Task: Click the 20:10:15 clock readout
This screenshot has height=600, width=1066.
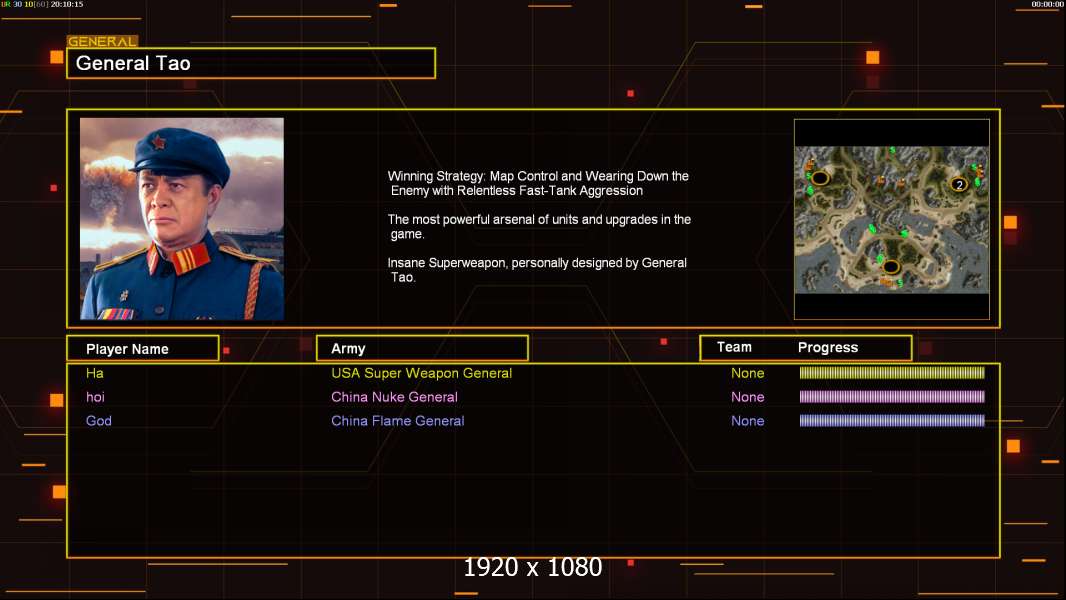Action: tap(67, 4)
